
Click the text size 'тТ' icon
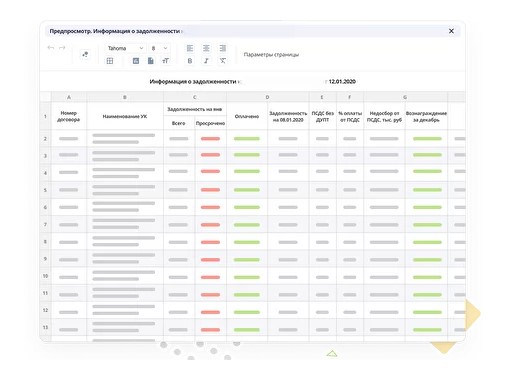[x=165, y=61]
